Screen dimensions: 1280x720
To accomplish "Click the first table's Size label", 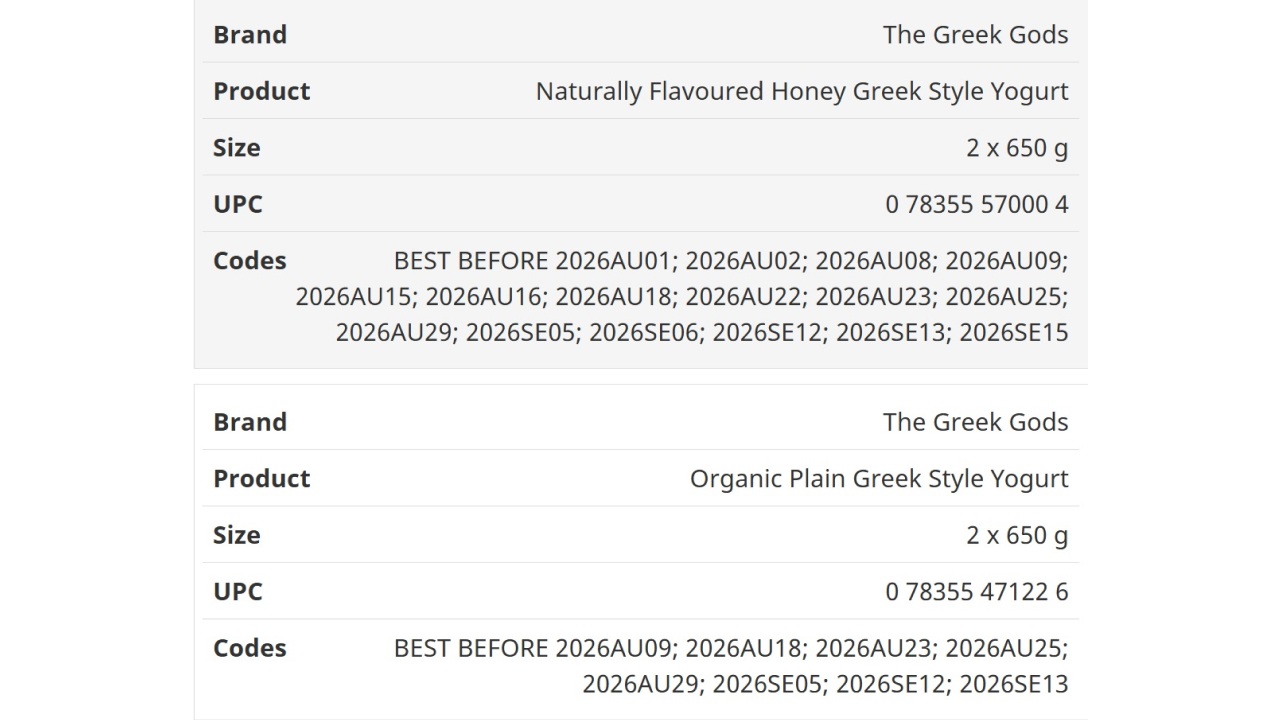I will pos(237,148).
